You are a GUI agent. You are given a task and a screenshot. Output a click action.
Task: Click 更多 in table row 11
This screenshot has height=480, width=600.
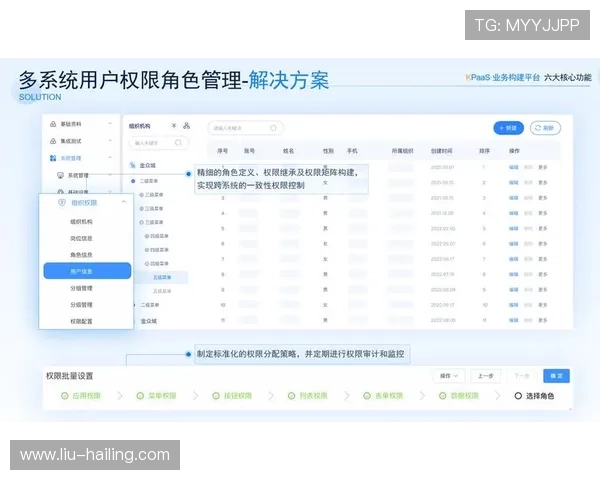(543, 320)
